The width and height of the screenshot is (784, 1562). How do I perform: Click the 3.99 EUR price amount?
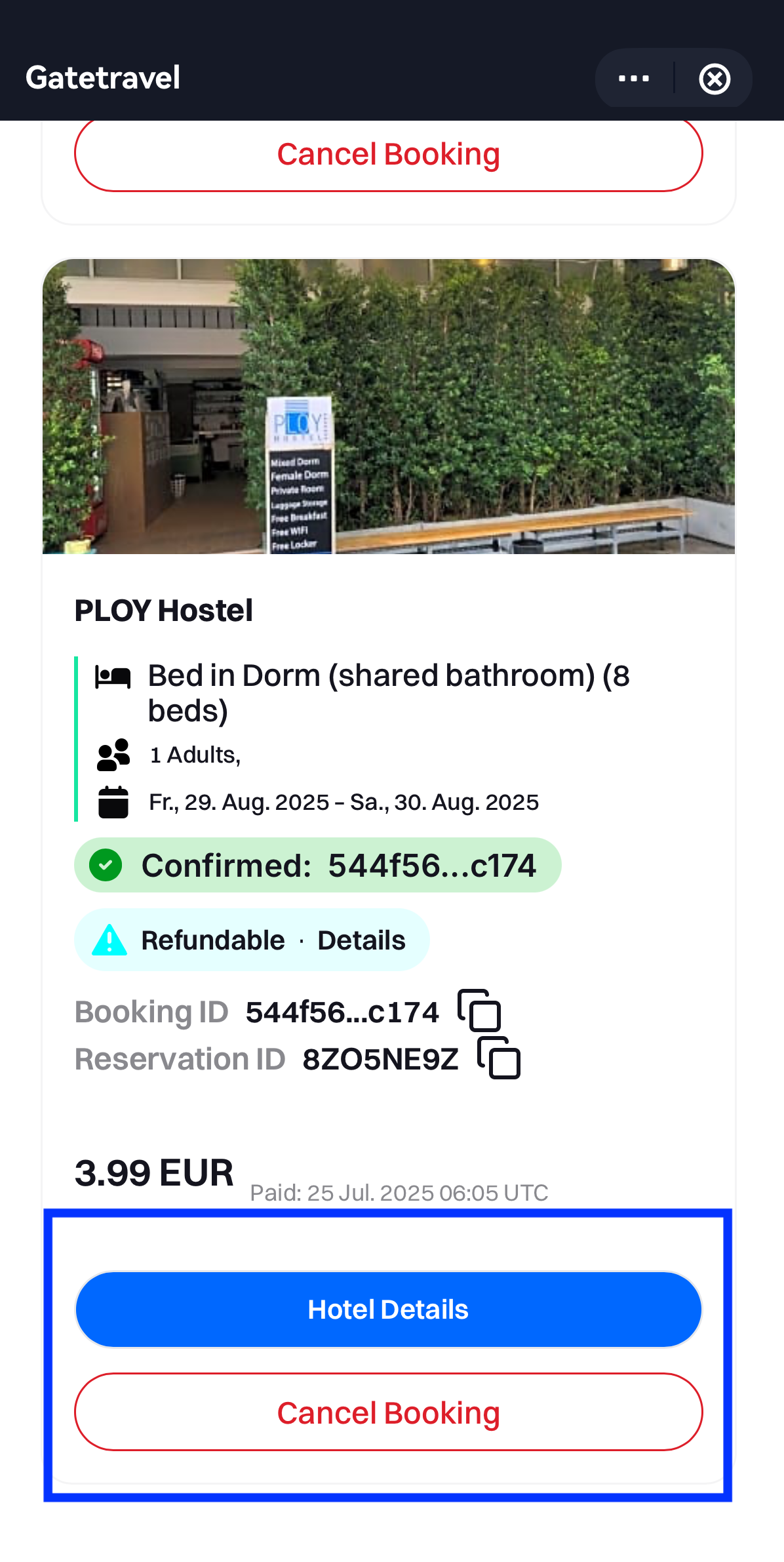point(154,1173)
